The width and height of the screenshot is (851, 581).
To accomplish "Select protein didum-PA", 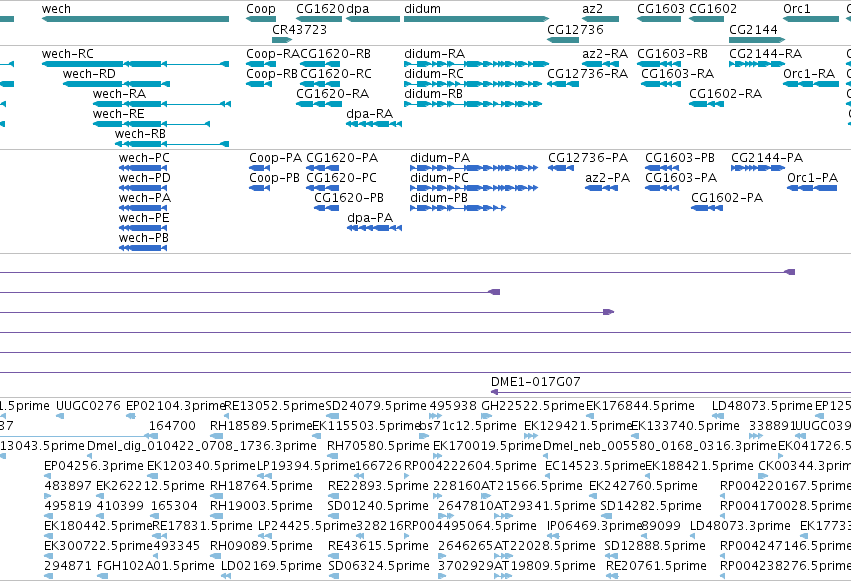I will coord(474,168).
